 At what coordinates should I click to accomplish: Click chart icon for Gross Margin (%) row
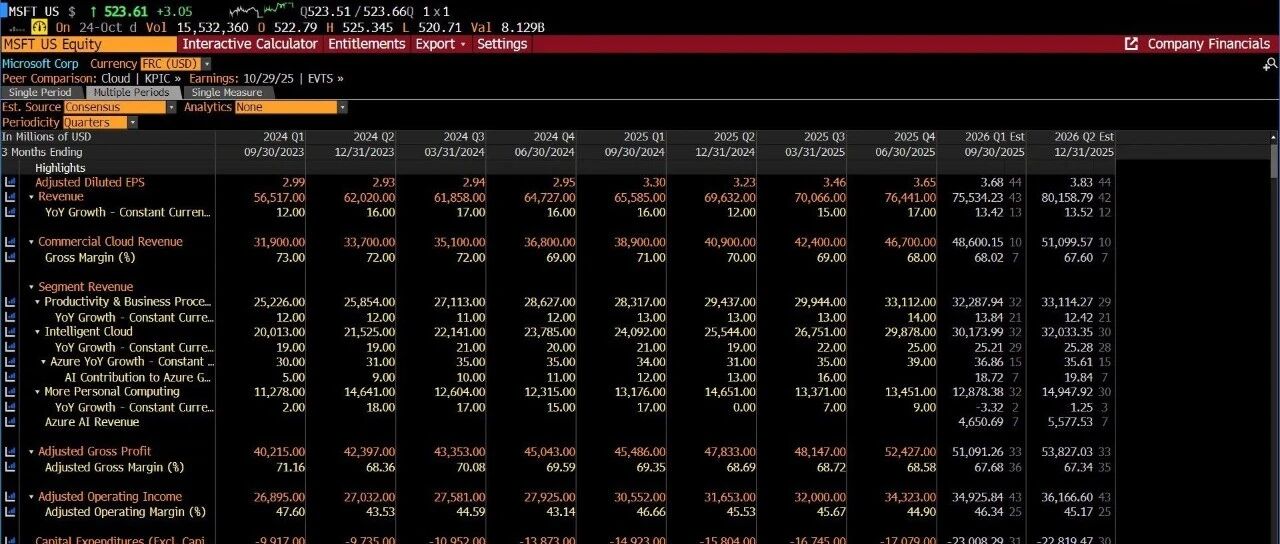10,258
